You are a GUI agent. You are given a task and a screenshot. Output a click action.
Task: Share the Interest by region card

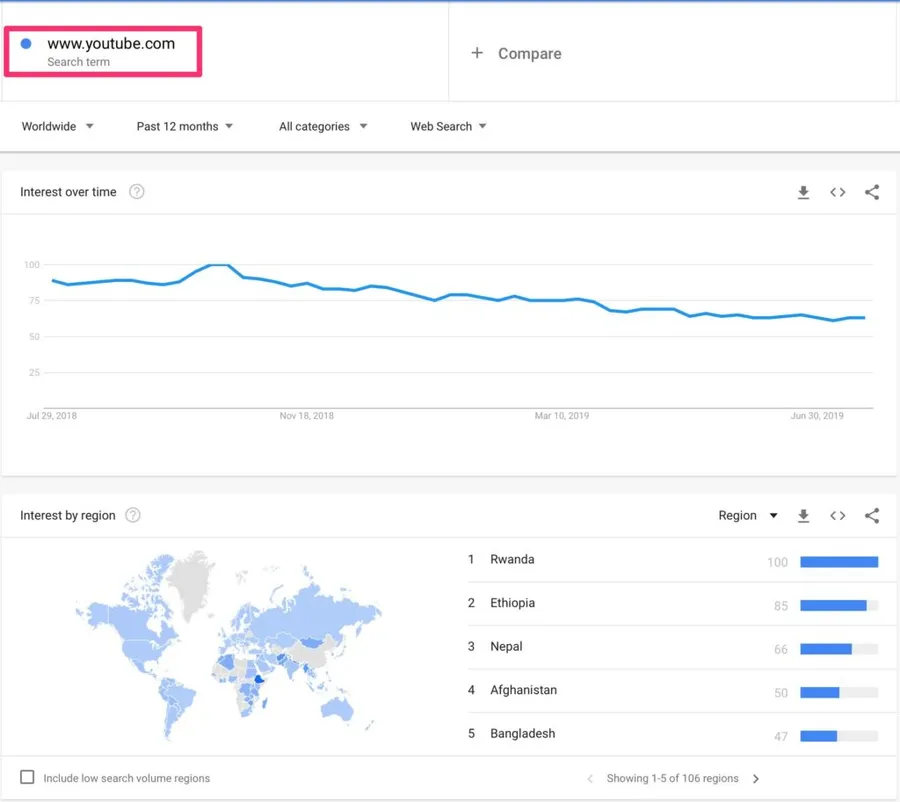click(872, 516)
